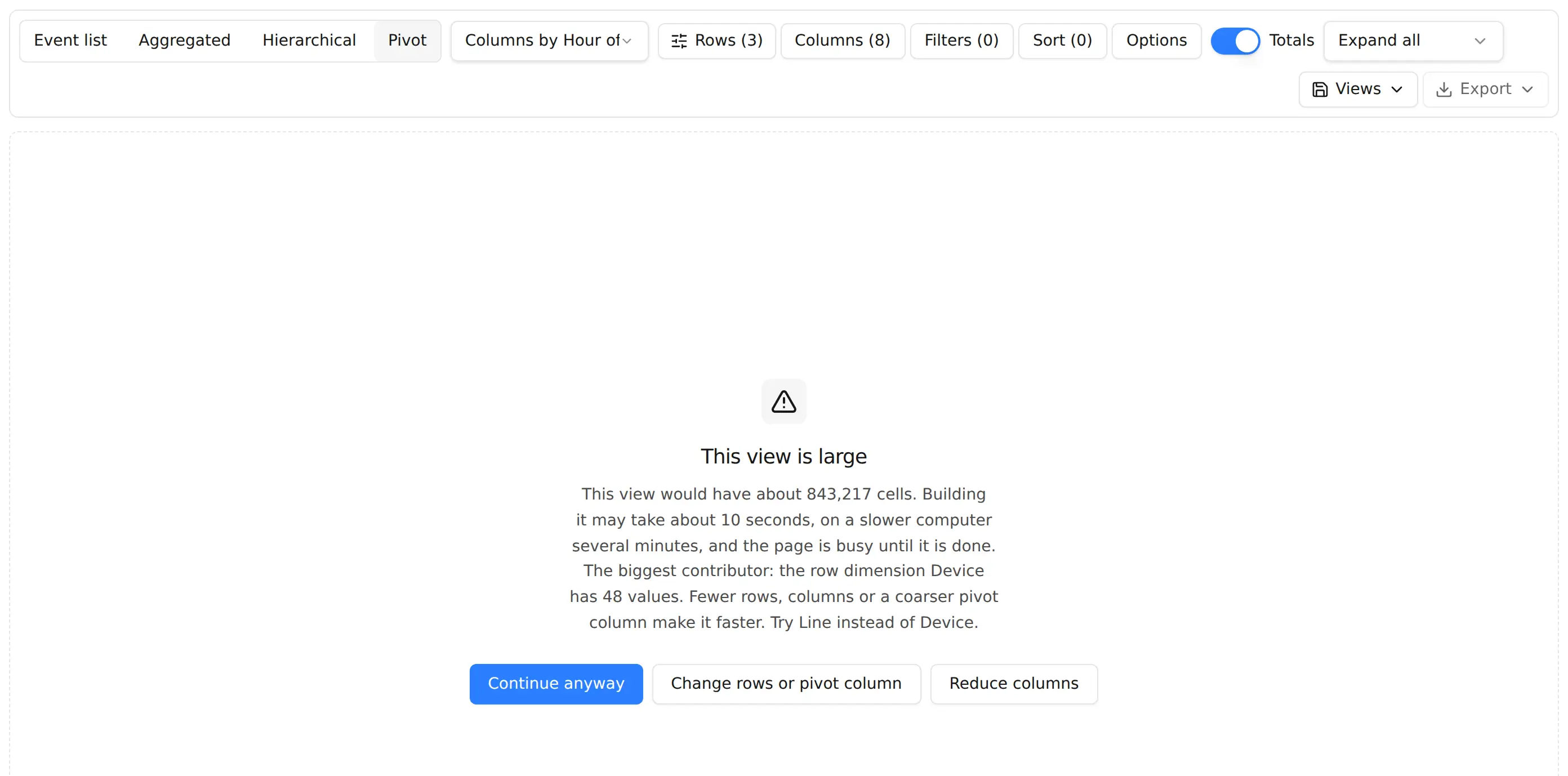1568x776 pixels.
Task: Click the Totals label text
Action: (1291, 40)
